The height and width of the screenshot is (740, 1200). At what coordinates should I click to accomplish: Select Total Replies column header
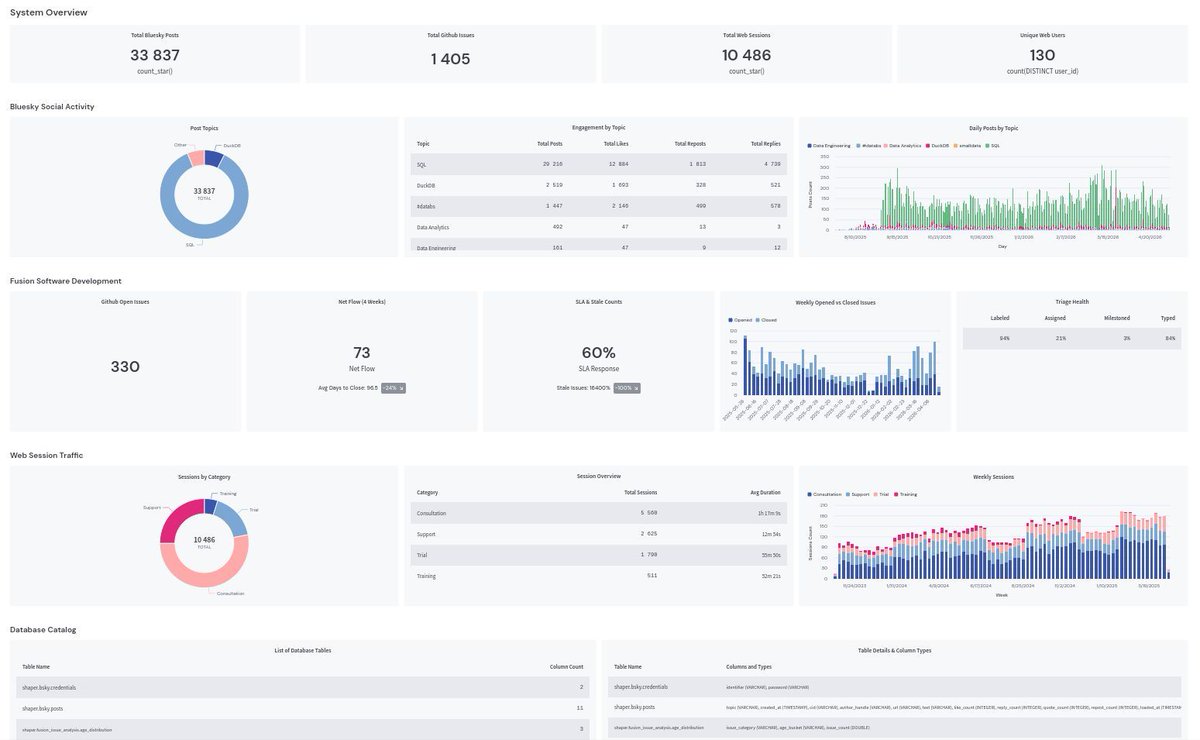(766, 144)
